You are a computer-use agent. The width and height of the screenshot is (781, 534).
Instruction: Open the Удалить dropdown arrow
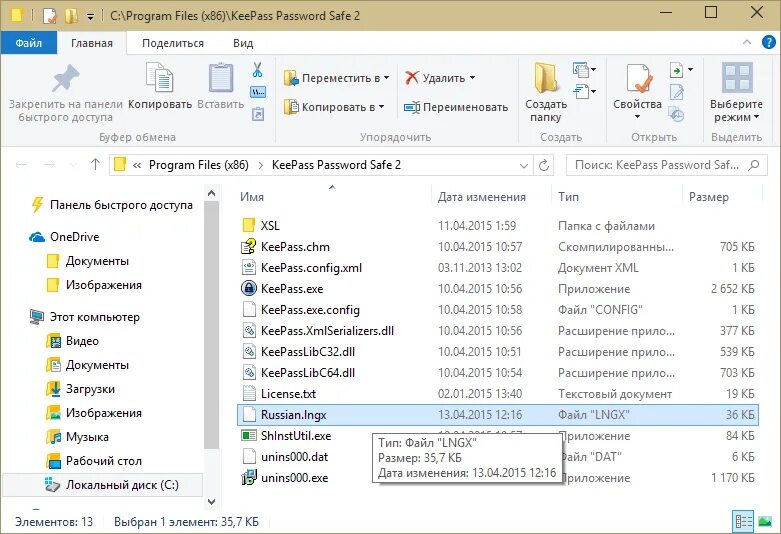coord(472,78)
